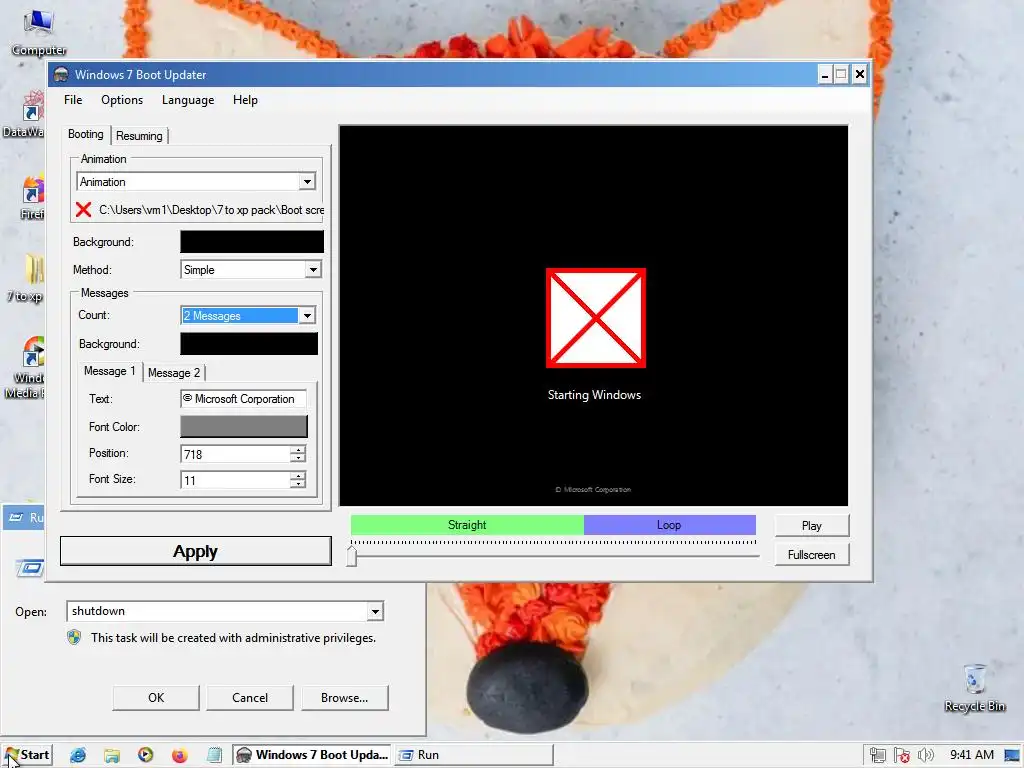The width and height of the screenshot is (1024, 768).
Task: Expand the Method Simple dropdown
Action: point(313,270)
